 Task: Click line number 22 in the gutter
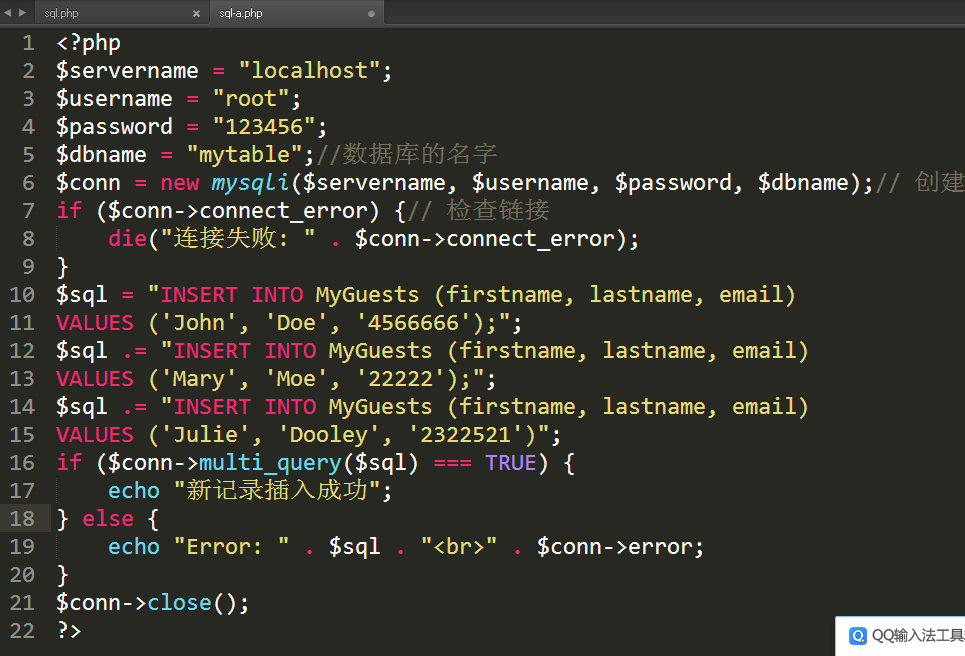point(22,631)
